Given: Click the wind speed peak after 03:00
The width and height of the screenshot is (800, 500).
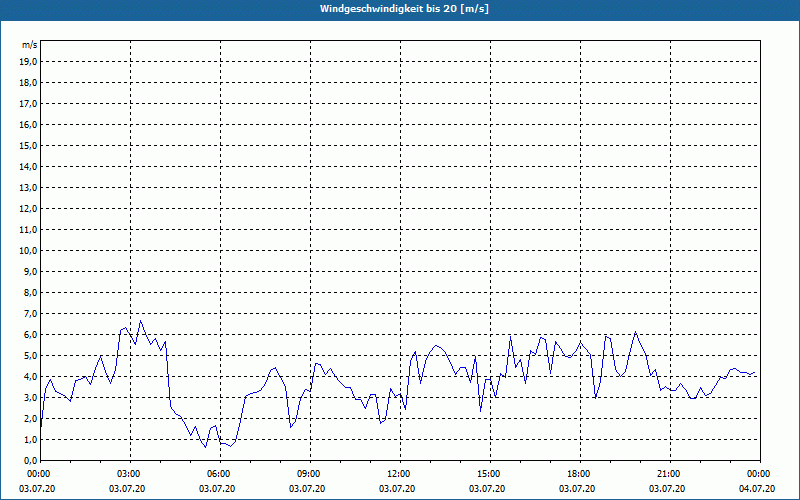Looking at the screenshot, I should tap(141, 321).
